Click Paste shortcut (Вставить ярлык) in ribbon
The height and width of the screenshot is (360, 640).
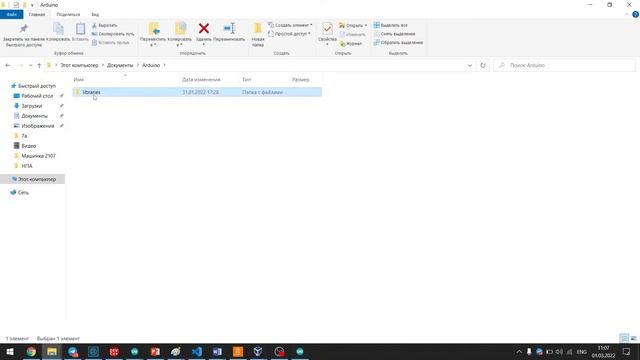tap(110, 42)
